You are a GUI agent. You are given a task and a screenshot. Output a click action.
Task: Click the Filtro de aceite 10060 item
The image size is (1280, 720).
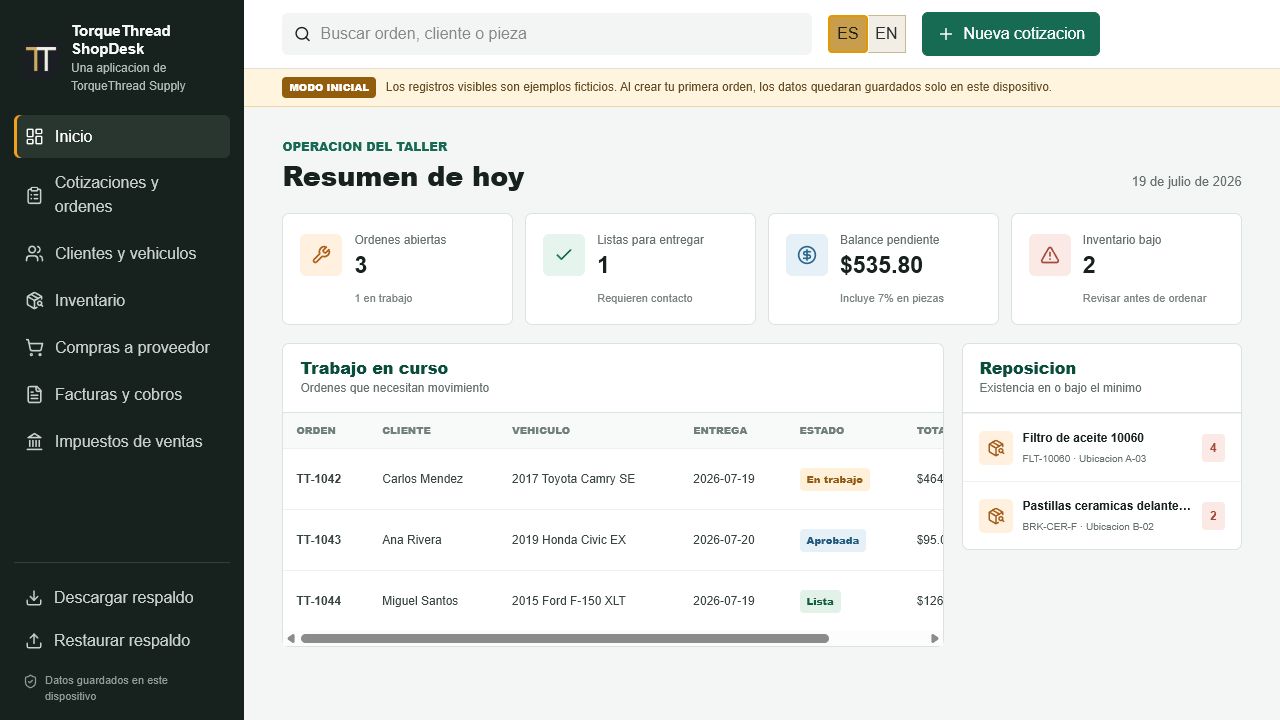tap(1102, 448)
